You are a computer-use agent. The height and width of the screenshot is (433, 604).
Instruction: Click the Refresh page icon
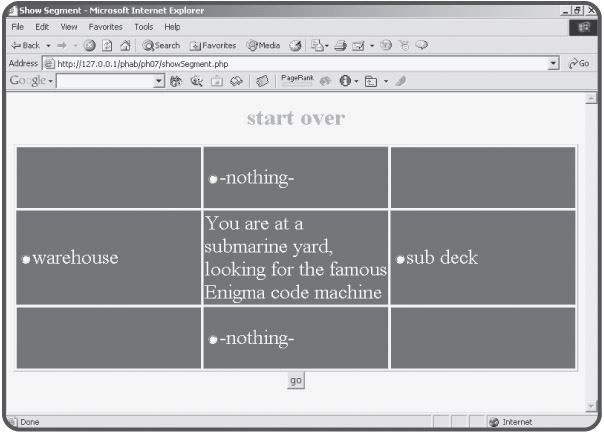coord(107,45)
